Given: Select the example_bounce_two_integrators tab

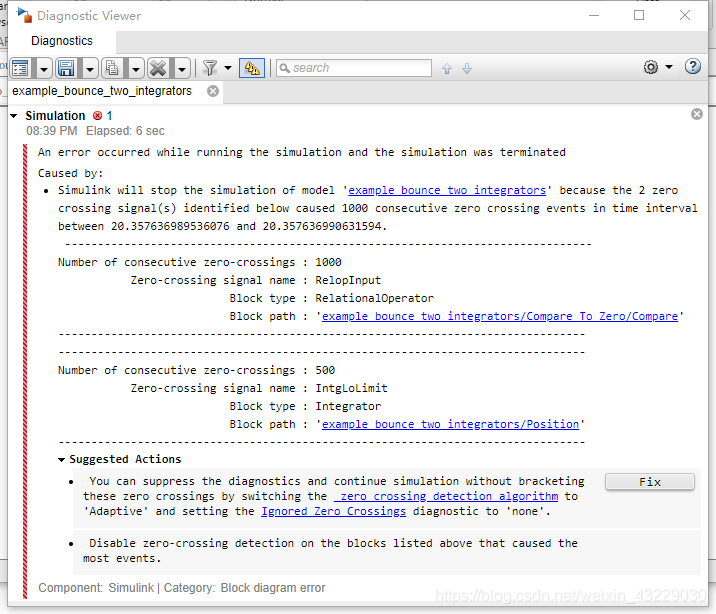Looking at the screenshot, I should 102,91.
